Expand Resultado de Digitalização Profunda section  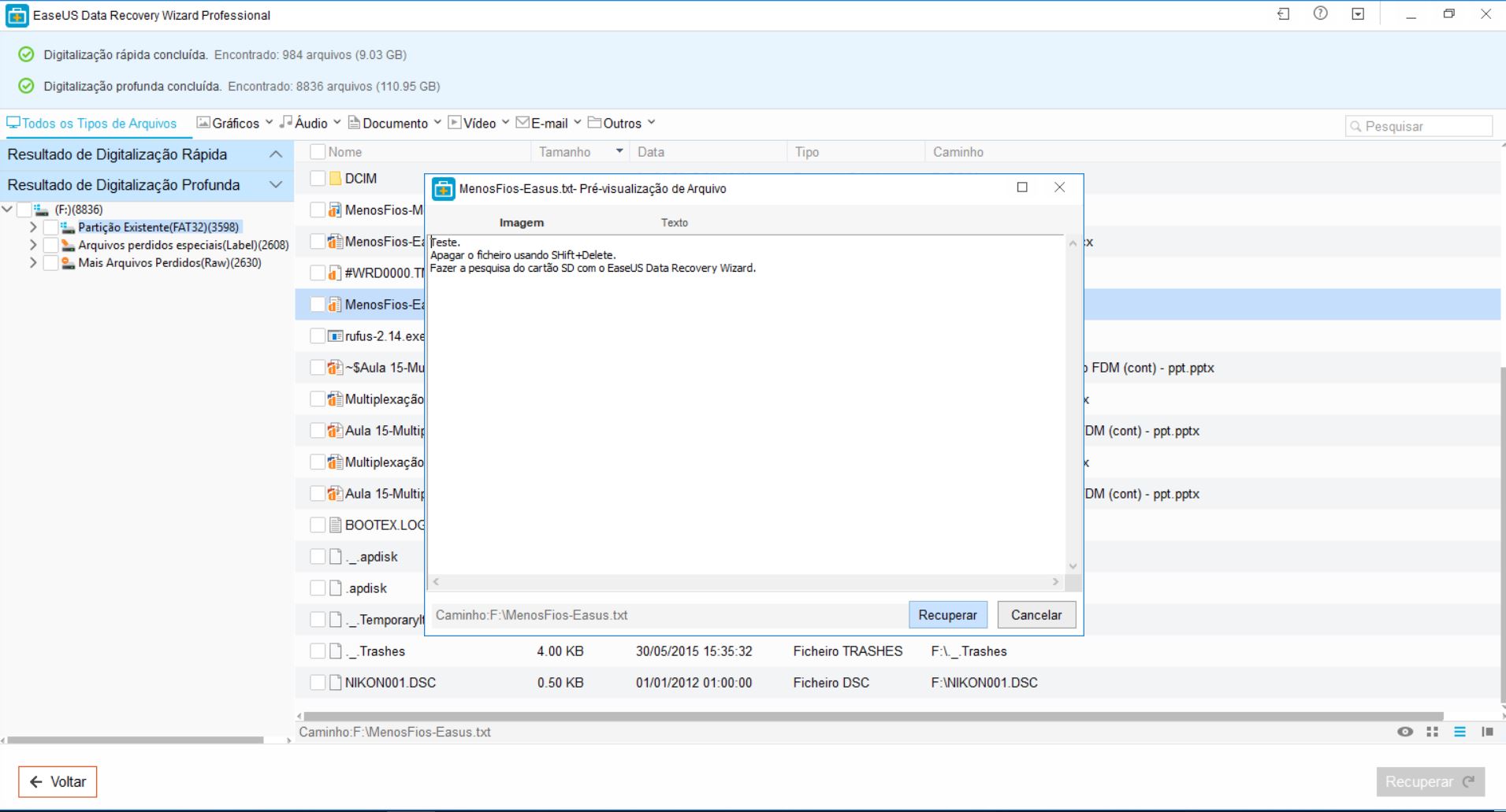276,185
